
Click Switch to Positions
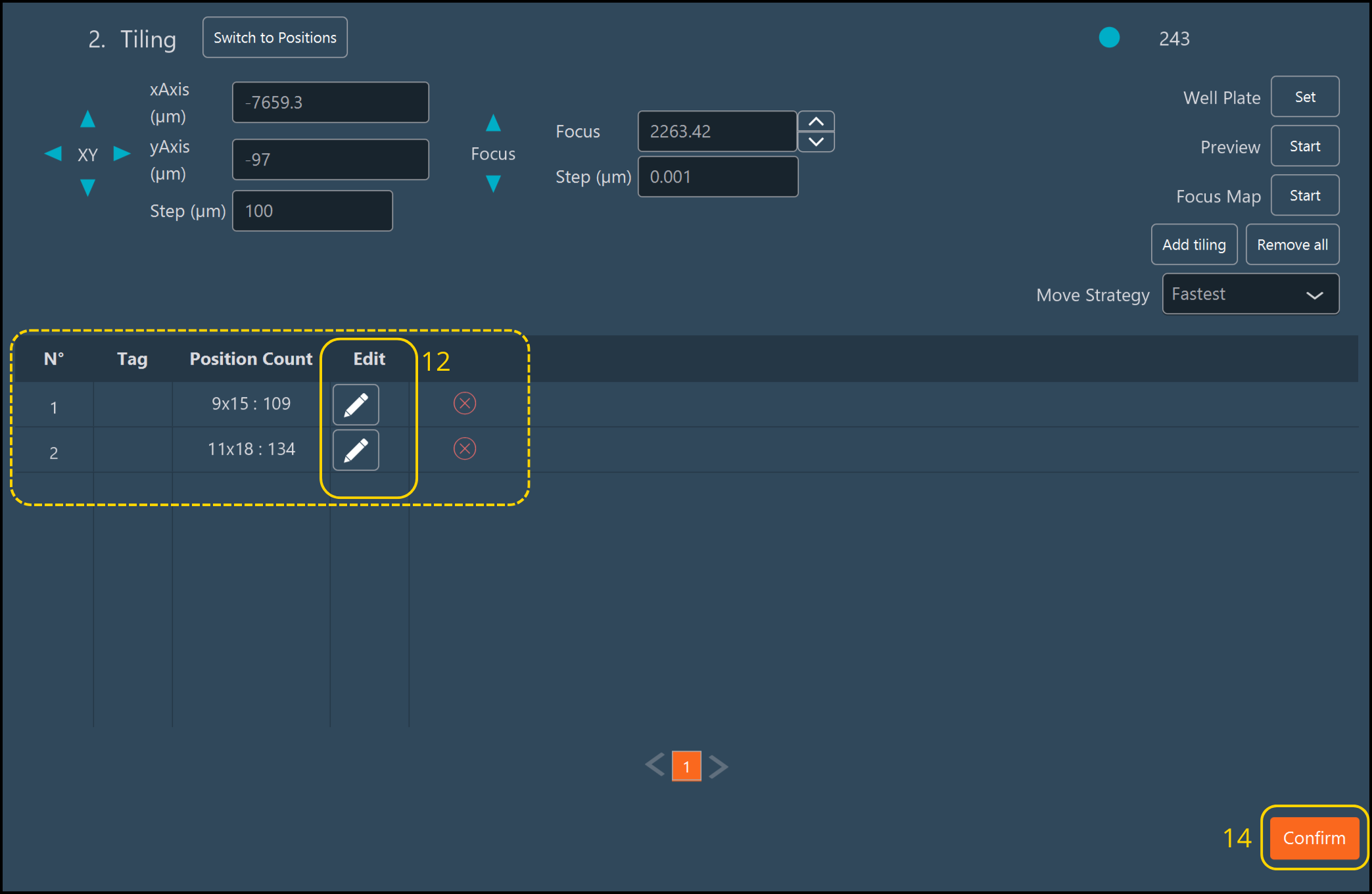point(275,37)
